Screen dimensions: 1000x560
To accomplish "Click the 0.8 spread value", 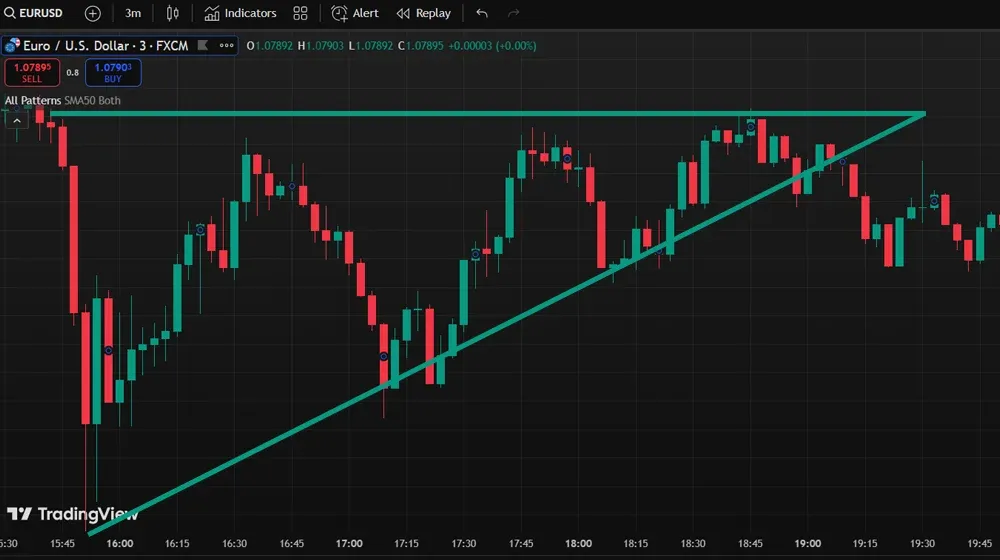I will [73, 73].
